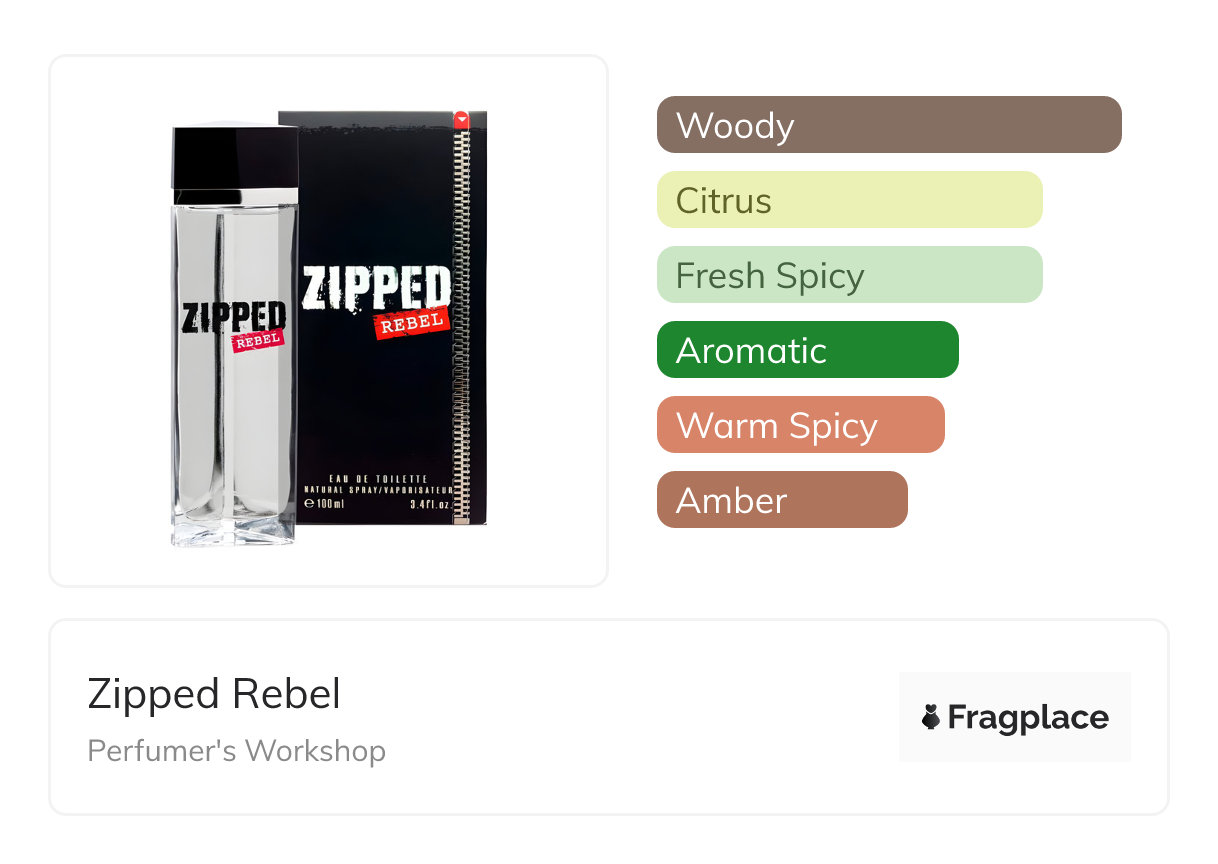Image resolution: width=1218 pixels, height=864 pixels.
Task: Open the Perfumer's Workshop brand link
Action: pos(236,750)
